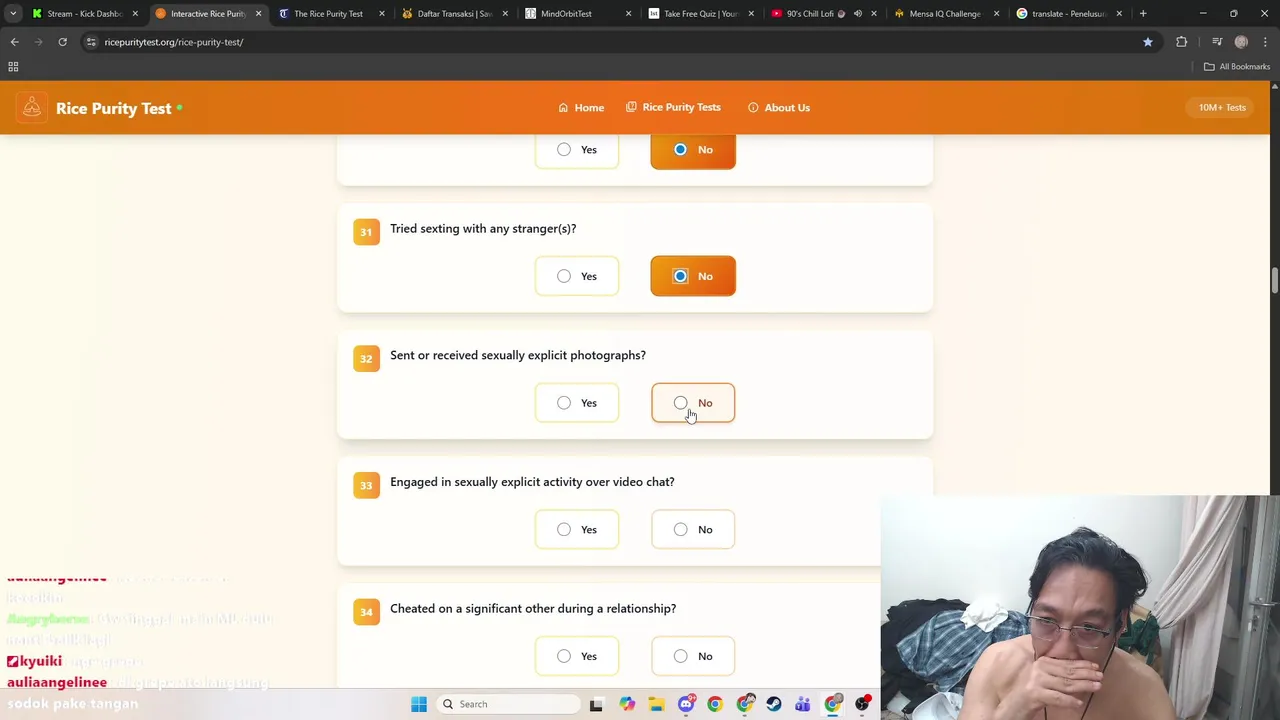Open the Chrome profile avatar

(1241, 42)
